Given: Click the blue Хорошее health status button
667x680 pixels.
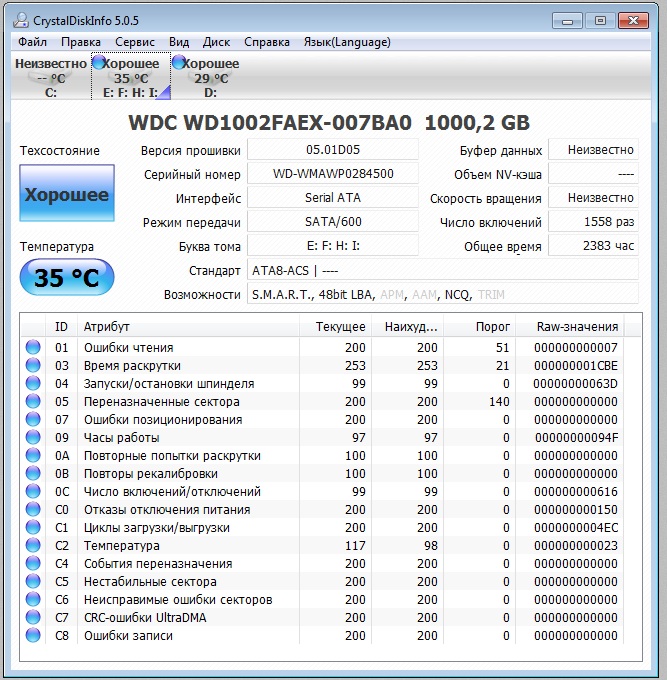Looking at the screenshot, I should [x=67, y=195].
